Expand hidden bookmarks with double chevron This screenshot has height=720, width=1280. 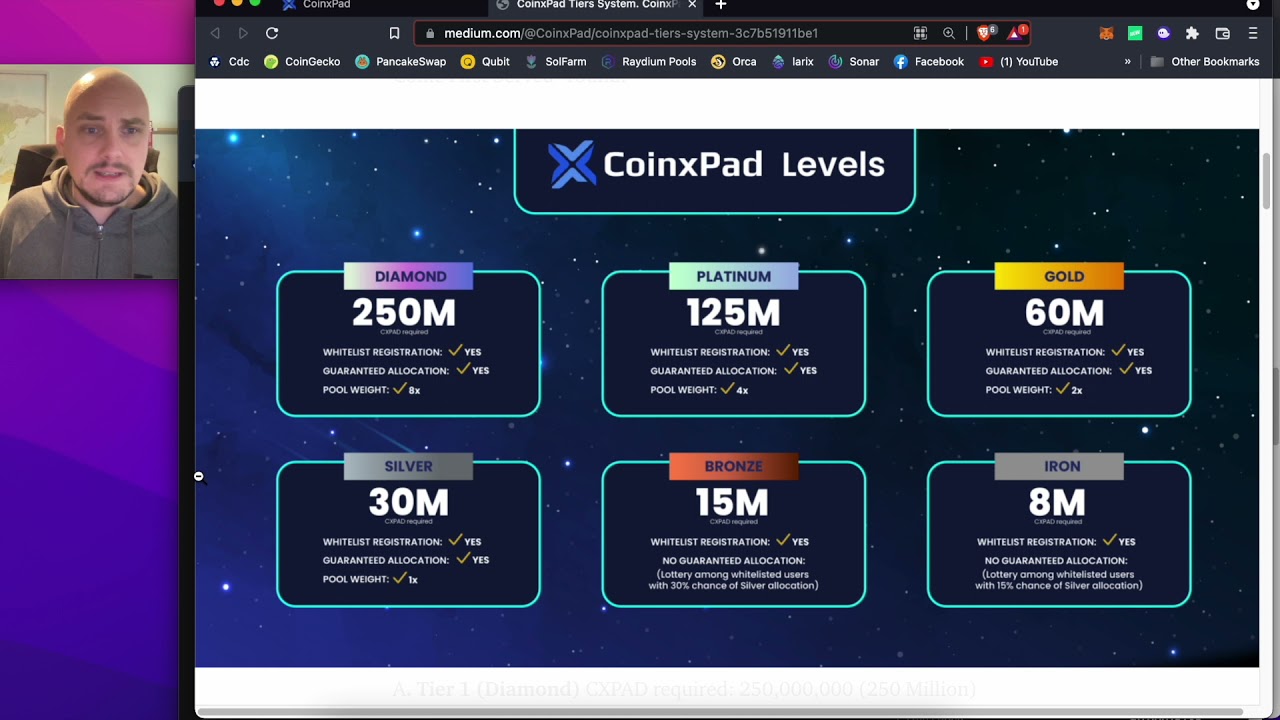tap(1127, 62)
